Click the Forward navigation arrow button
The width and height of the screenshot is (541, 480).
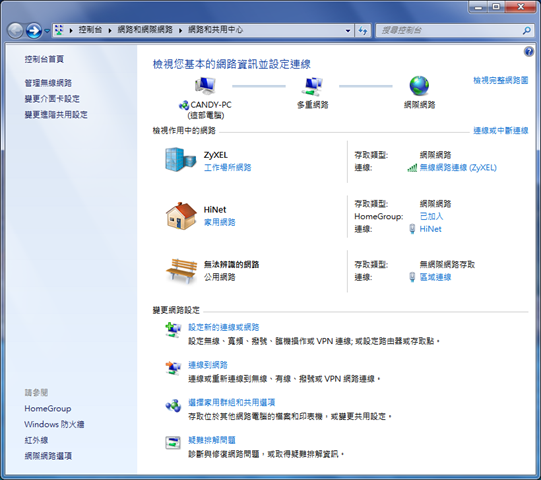[x=34, y=31]
